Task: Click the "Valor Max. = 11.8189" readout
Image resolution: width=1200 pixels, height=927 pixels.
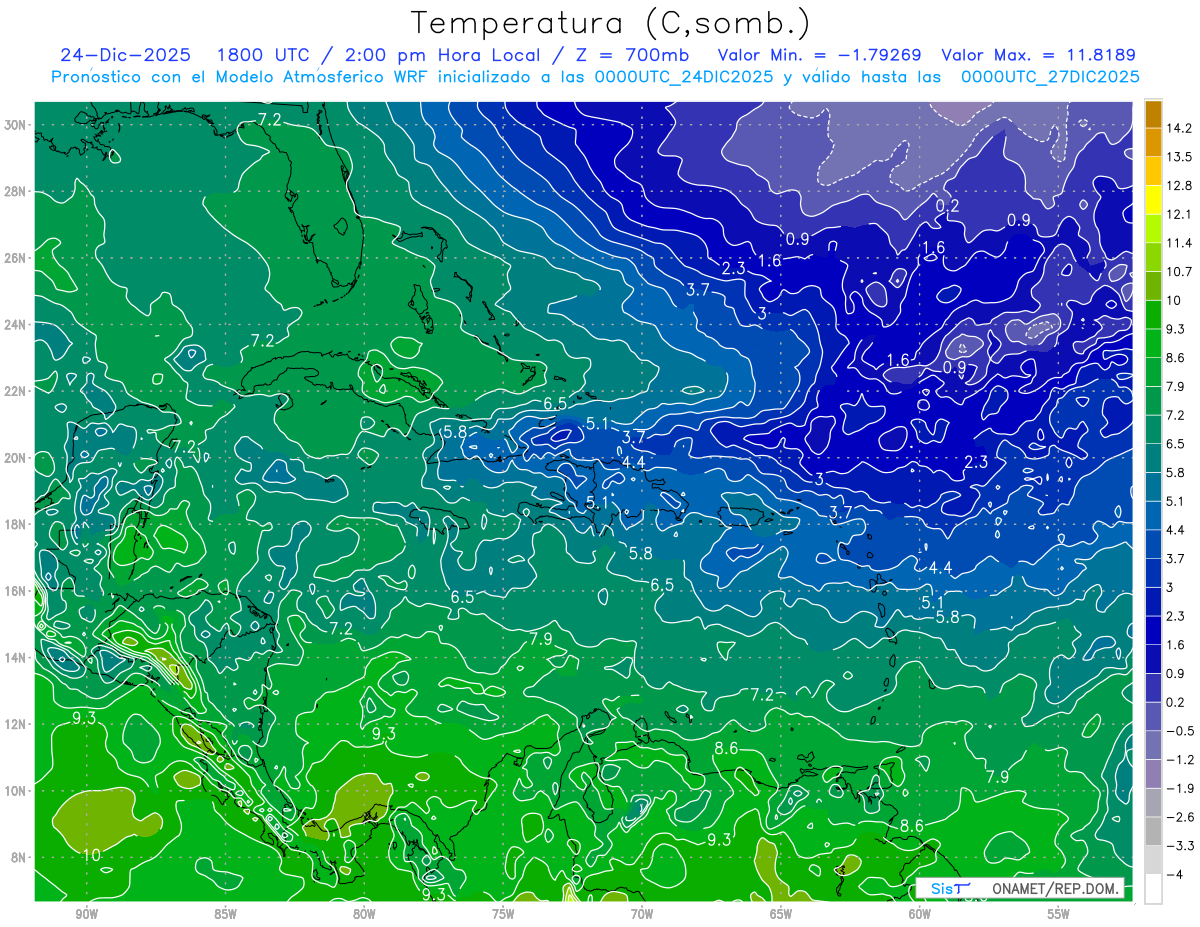Action: click(x=1039, y=55)
